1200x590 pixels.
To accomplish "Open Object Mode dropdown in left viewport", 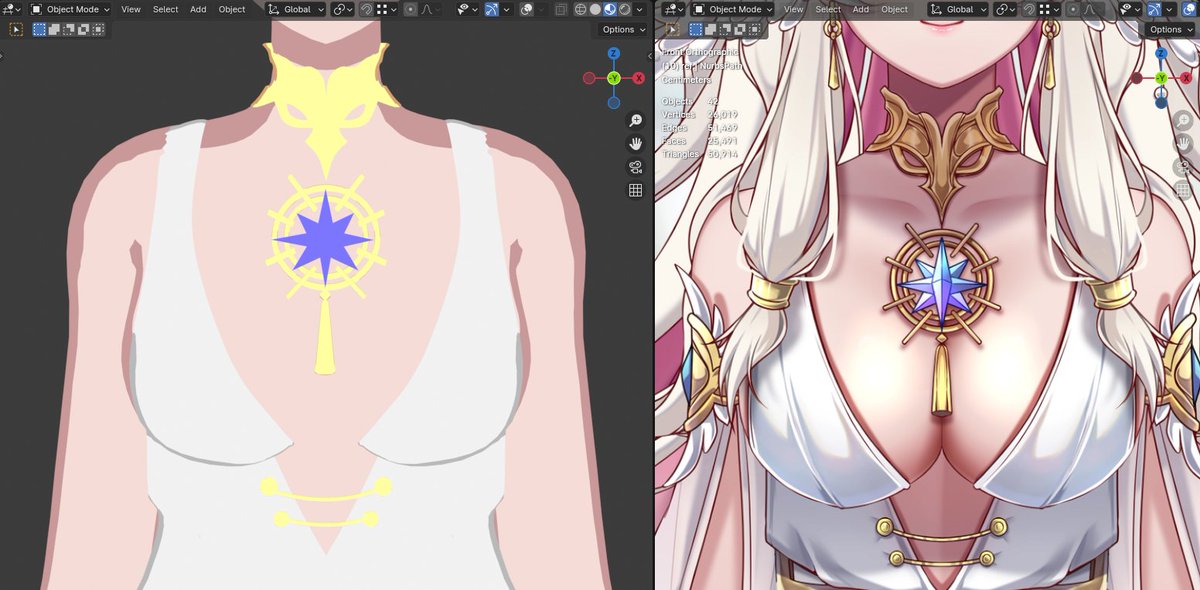I will [72, 9].
